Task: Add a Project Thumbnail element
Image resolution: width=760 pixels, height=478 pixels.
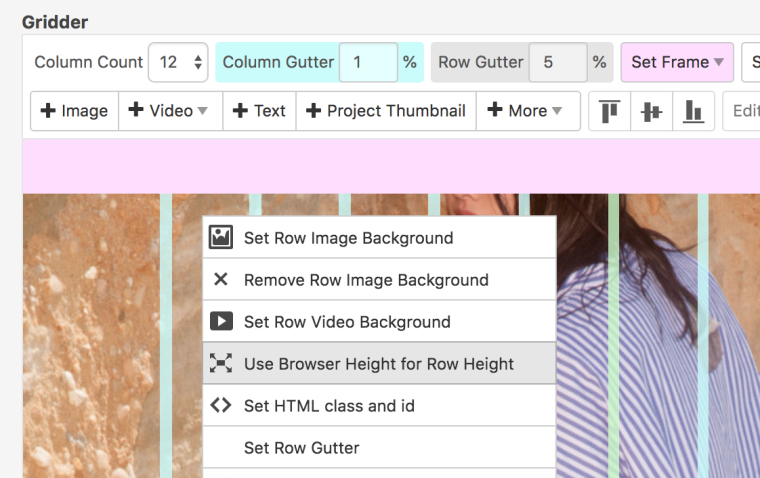Action: (386, 111)
